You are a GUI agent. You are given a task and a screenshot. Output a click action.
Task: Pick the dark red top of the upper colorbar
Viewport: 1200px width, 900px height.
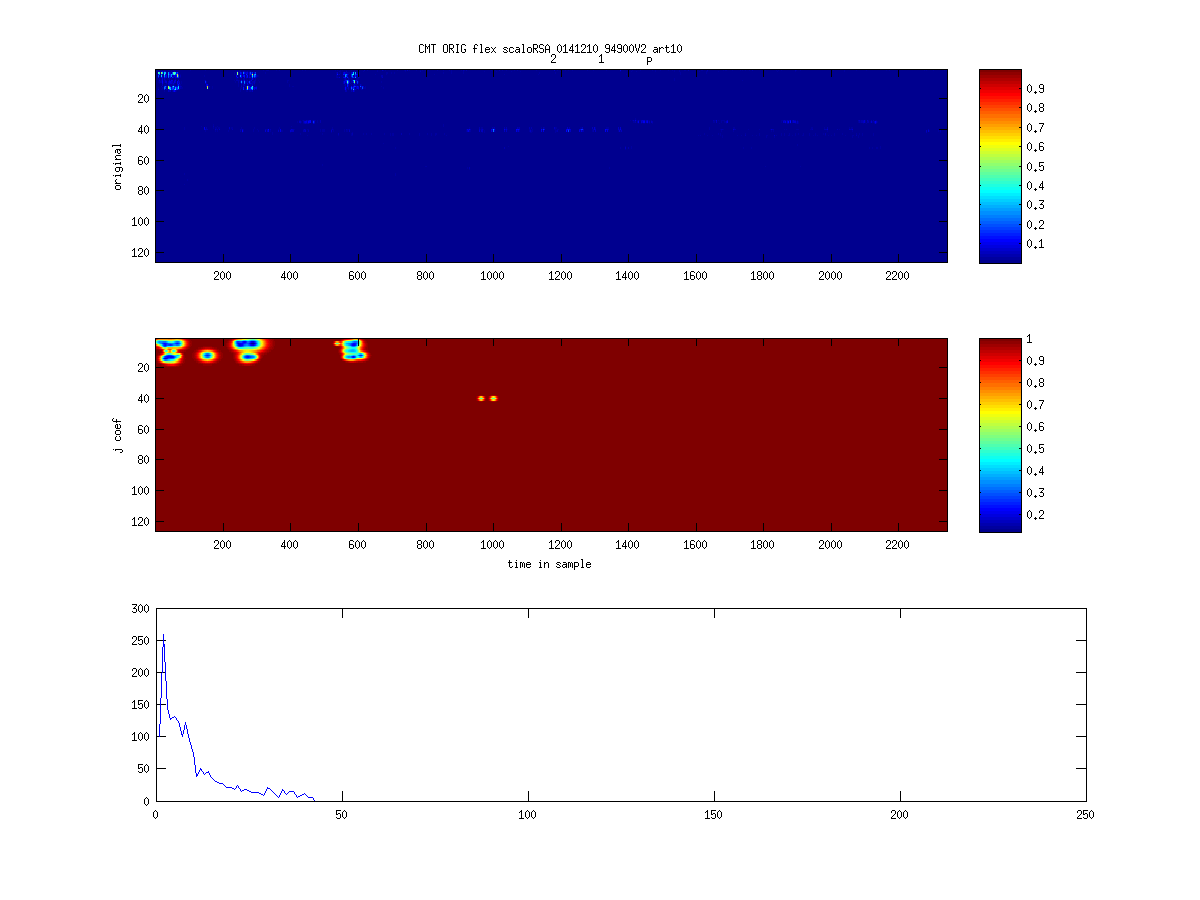click(x=999, y=74)
